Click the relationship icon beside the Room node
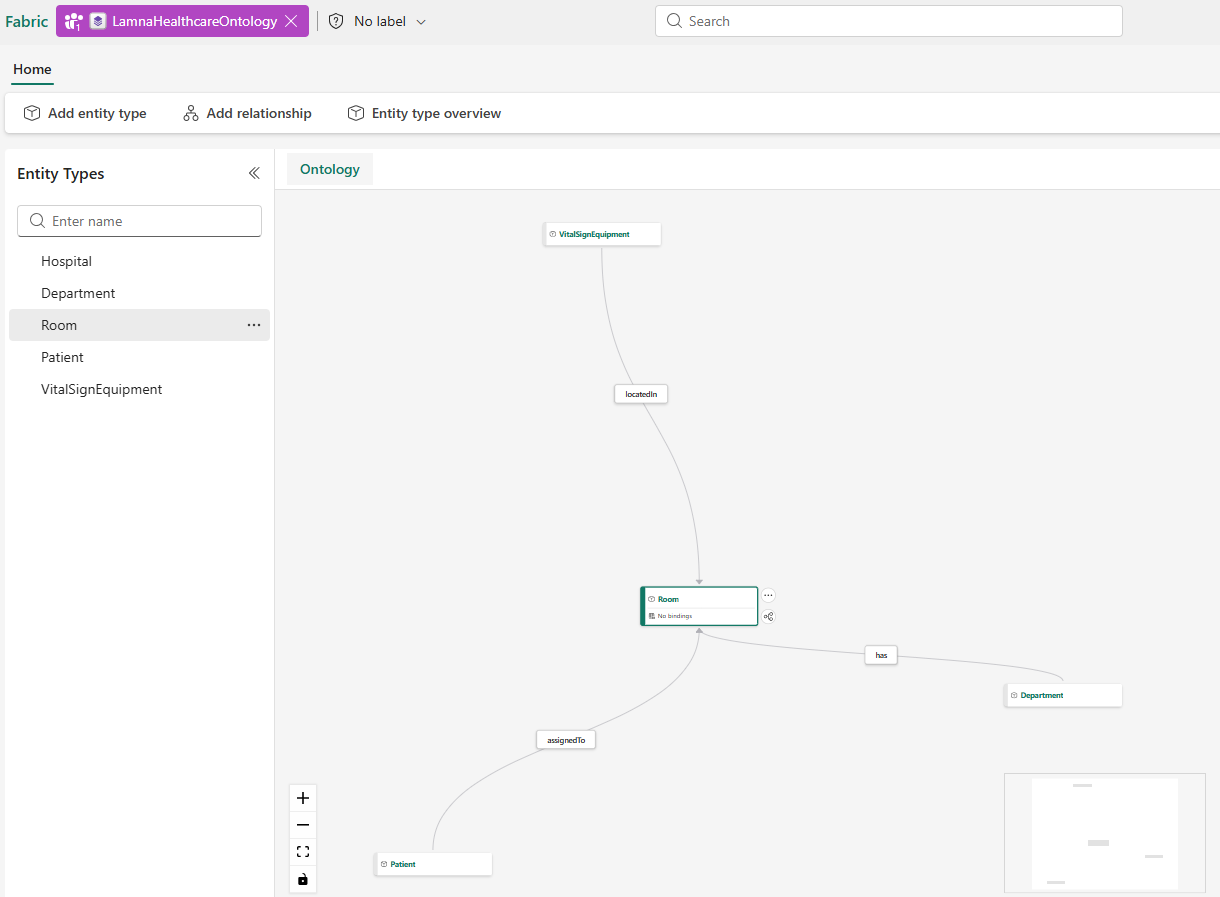The height and width of the screenshot is (897, 1220). 768,617
